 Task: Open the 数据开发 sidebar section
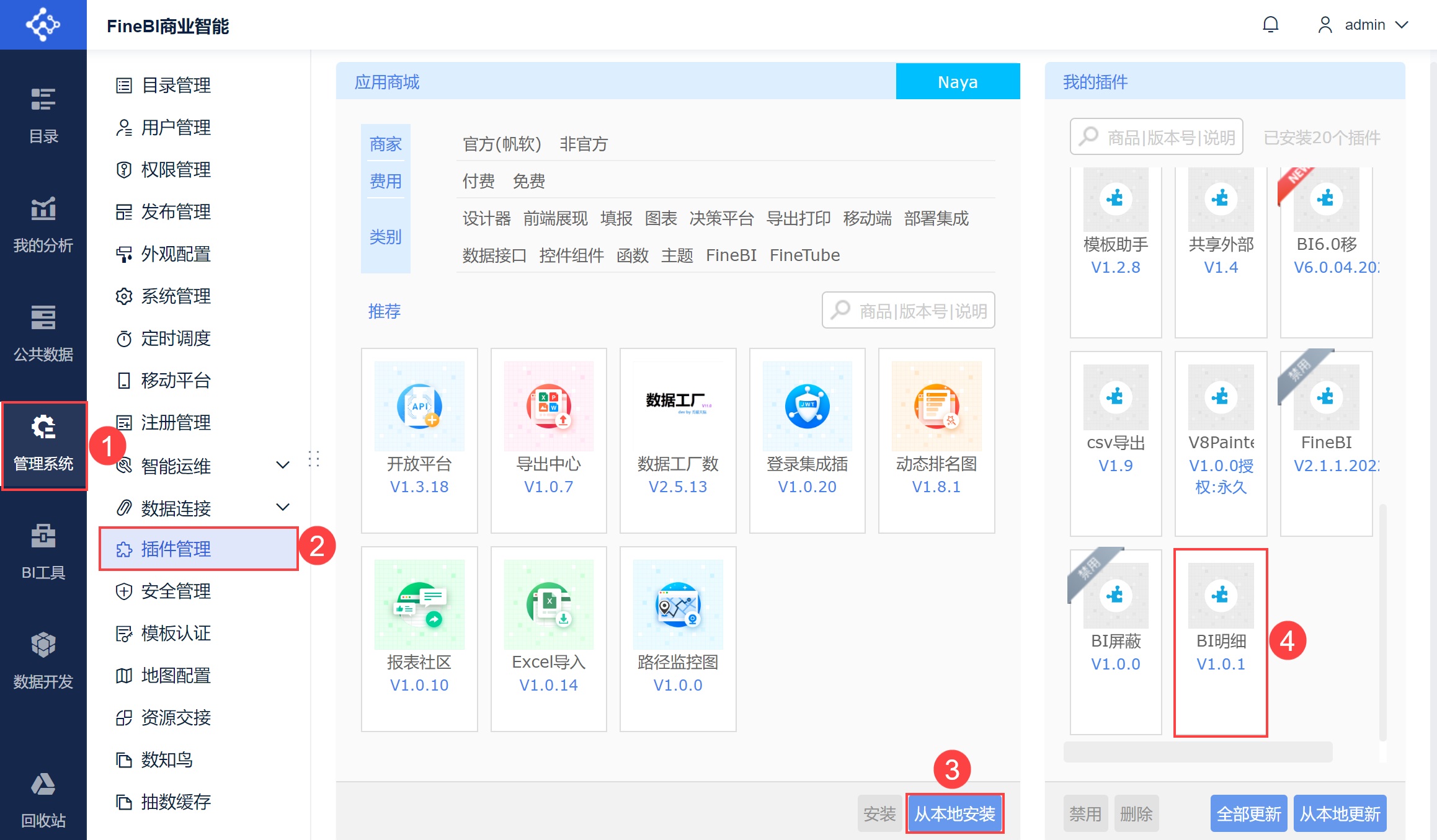pos(43,661)
